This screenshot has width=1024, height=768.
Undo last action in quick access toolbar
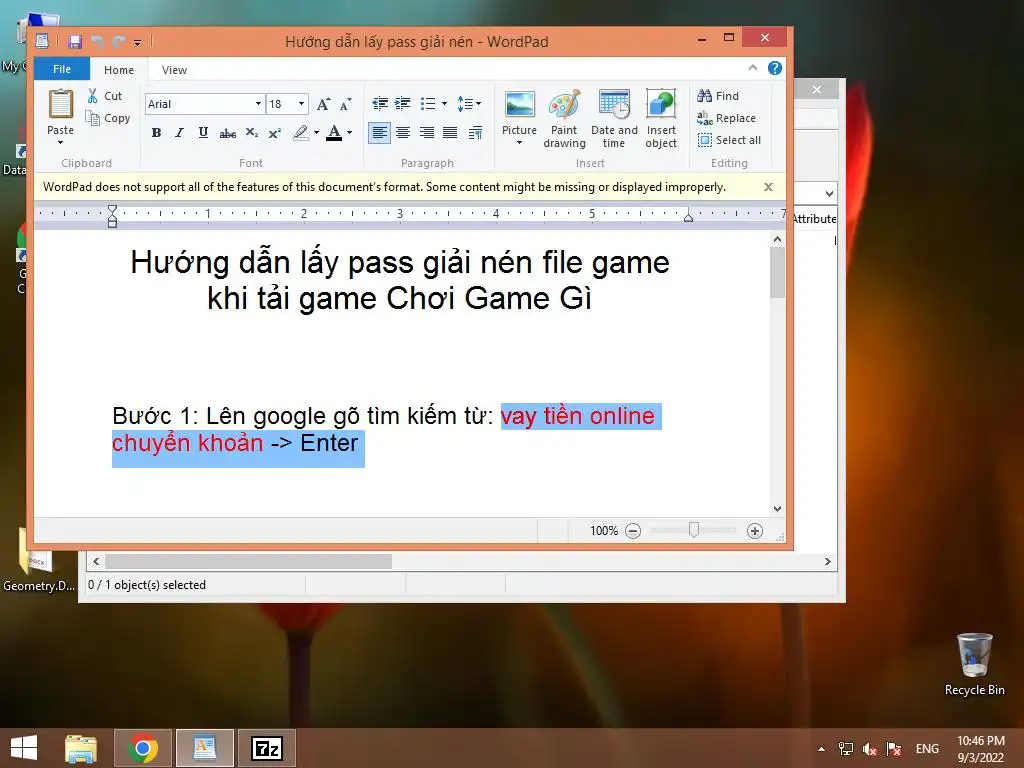pos(97,42)
